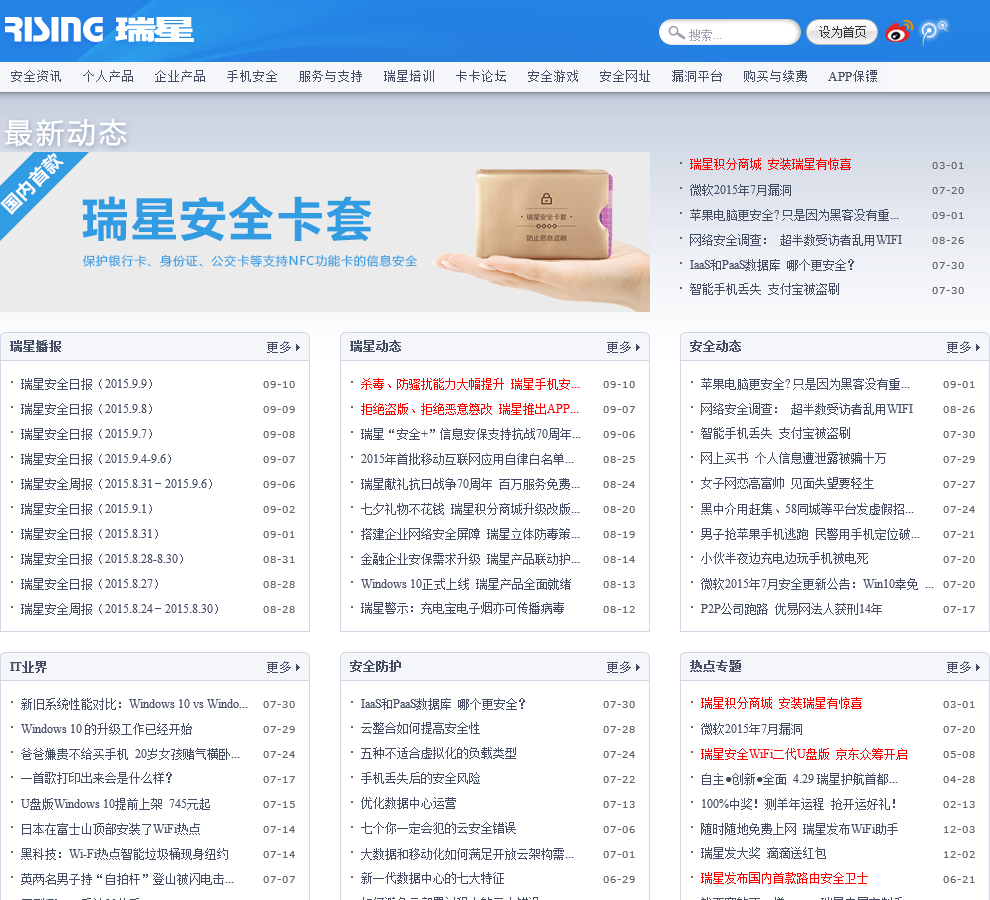
Task: Open 日本在富士山顶部安装了WiFi热点
Action: [x=110, y=829]
